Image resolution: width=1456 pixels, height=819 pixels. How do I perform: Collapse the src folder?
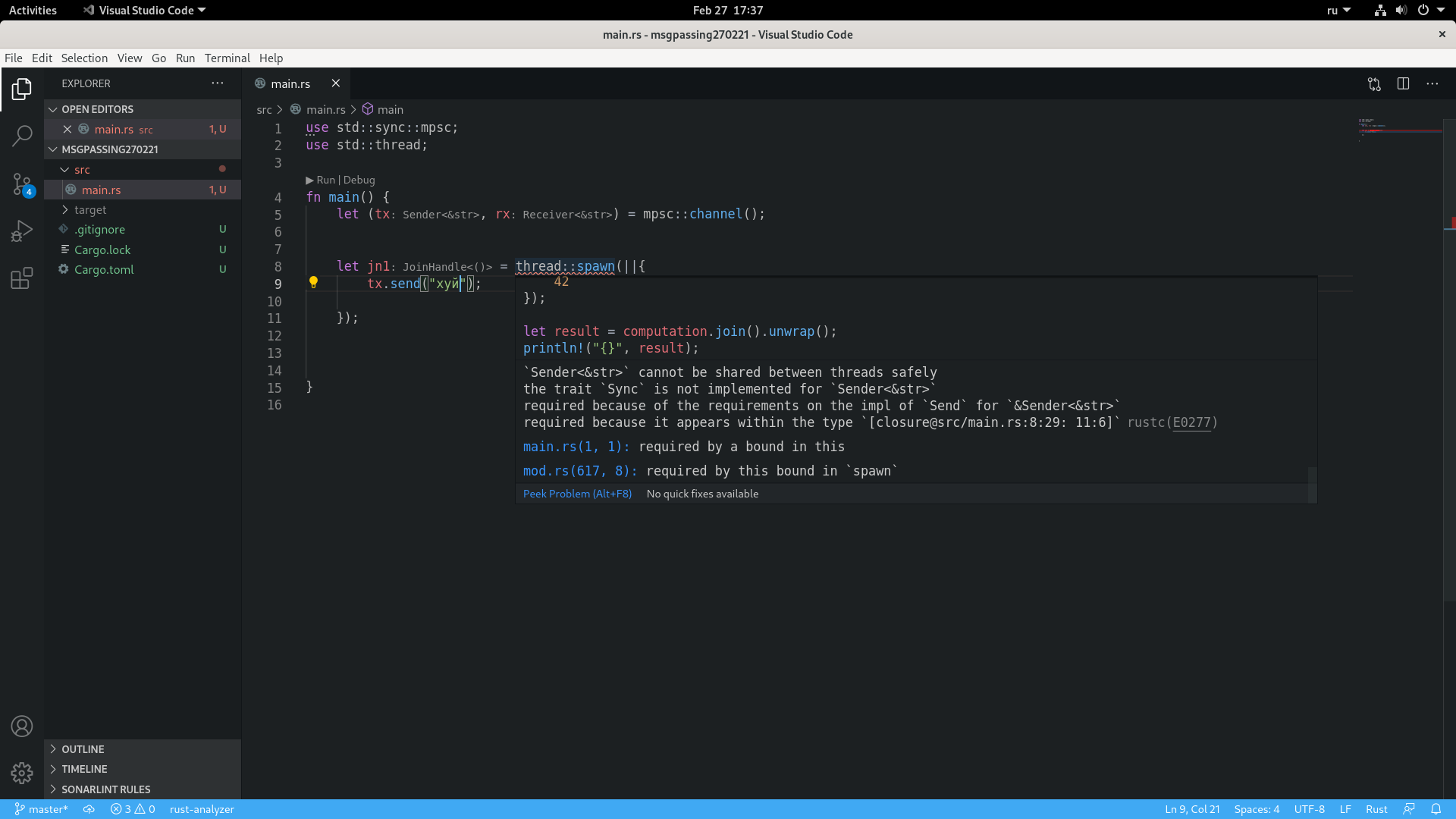coord(143,170)
